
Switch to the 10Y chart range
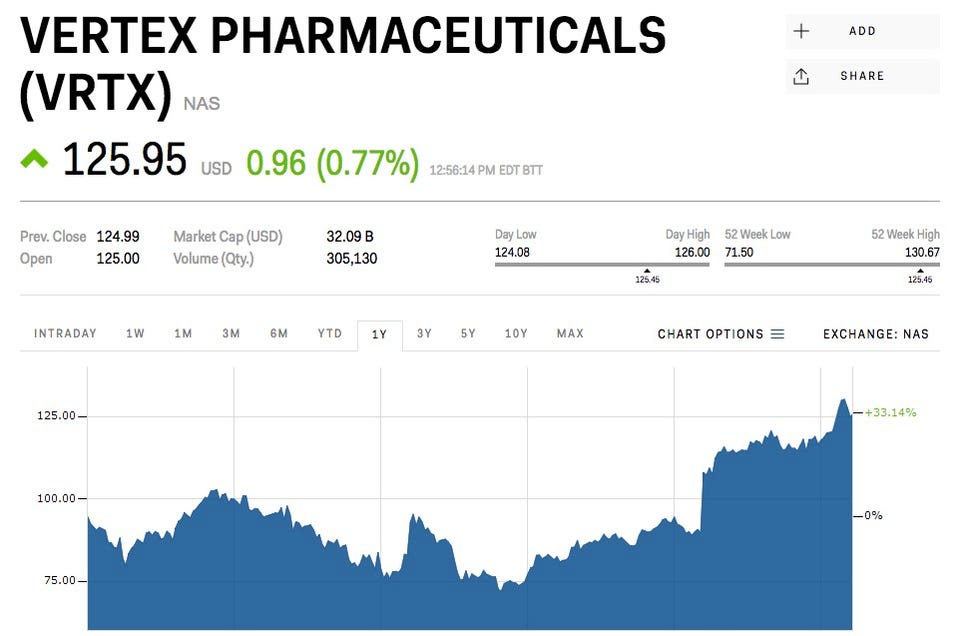coord(516,334)
